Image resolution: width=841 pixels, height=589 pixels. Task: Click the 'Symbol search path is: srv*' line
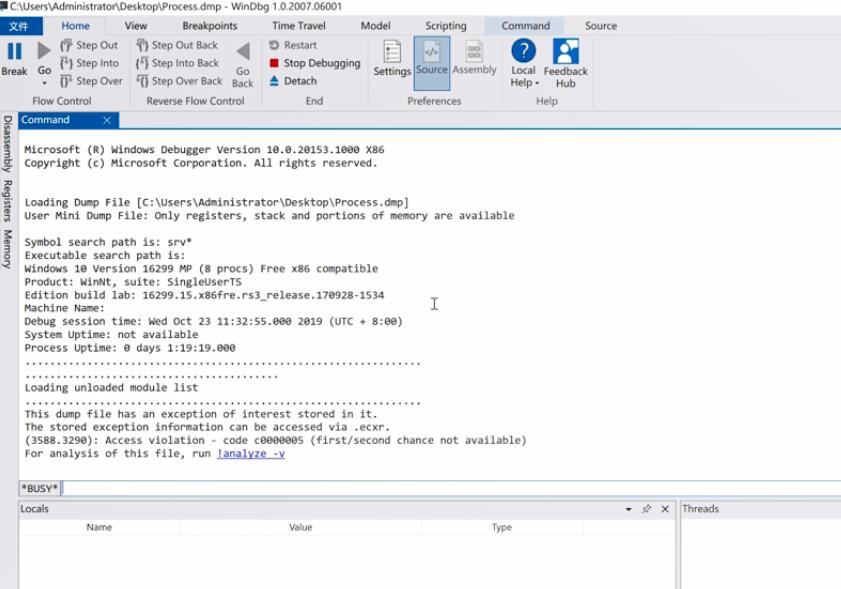click(x=108, y=242)
